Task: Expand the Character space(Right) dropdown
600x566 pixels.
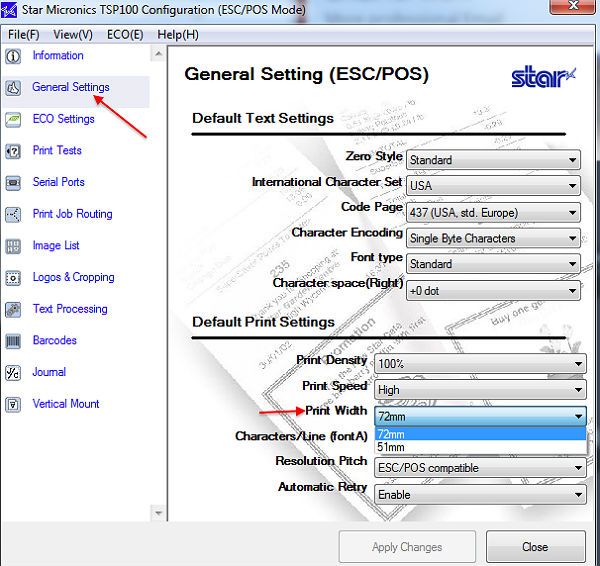Action: [493, 291]
